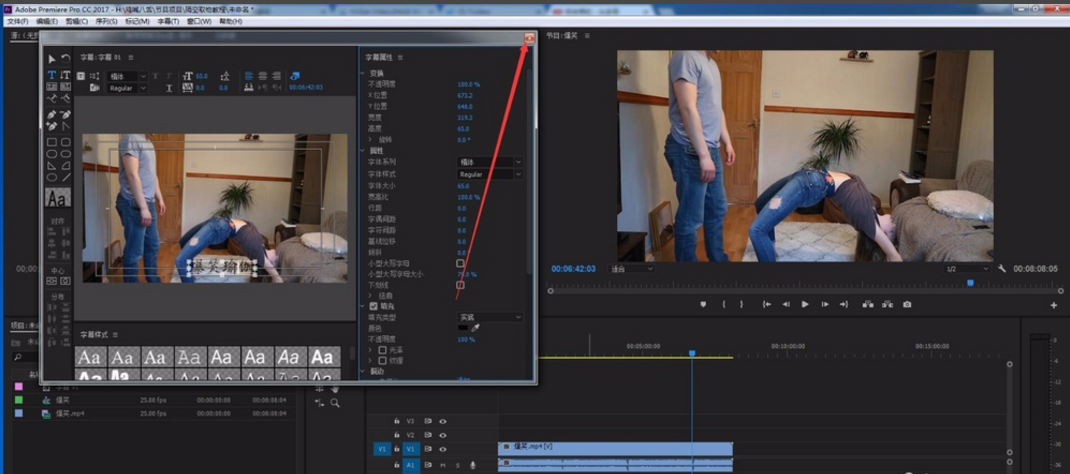The image size is (1070, 474).
Task: Select the horizontal Type tool
Action: 52,75
